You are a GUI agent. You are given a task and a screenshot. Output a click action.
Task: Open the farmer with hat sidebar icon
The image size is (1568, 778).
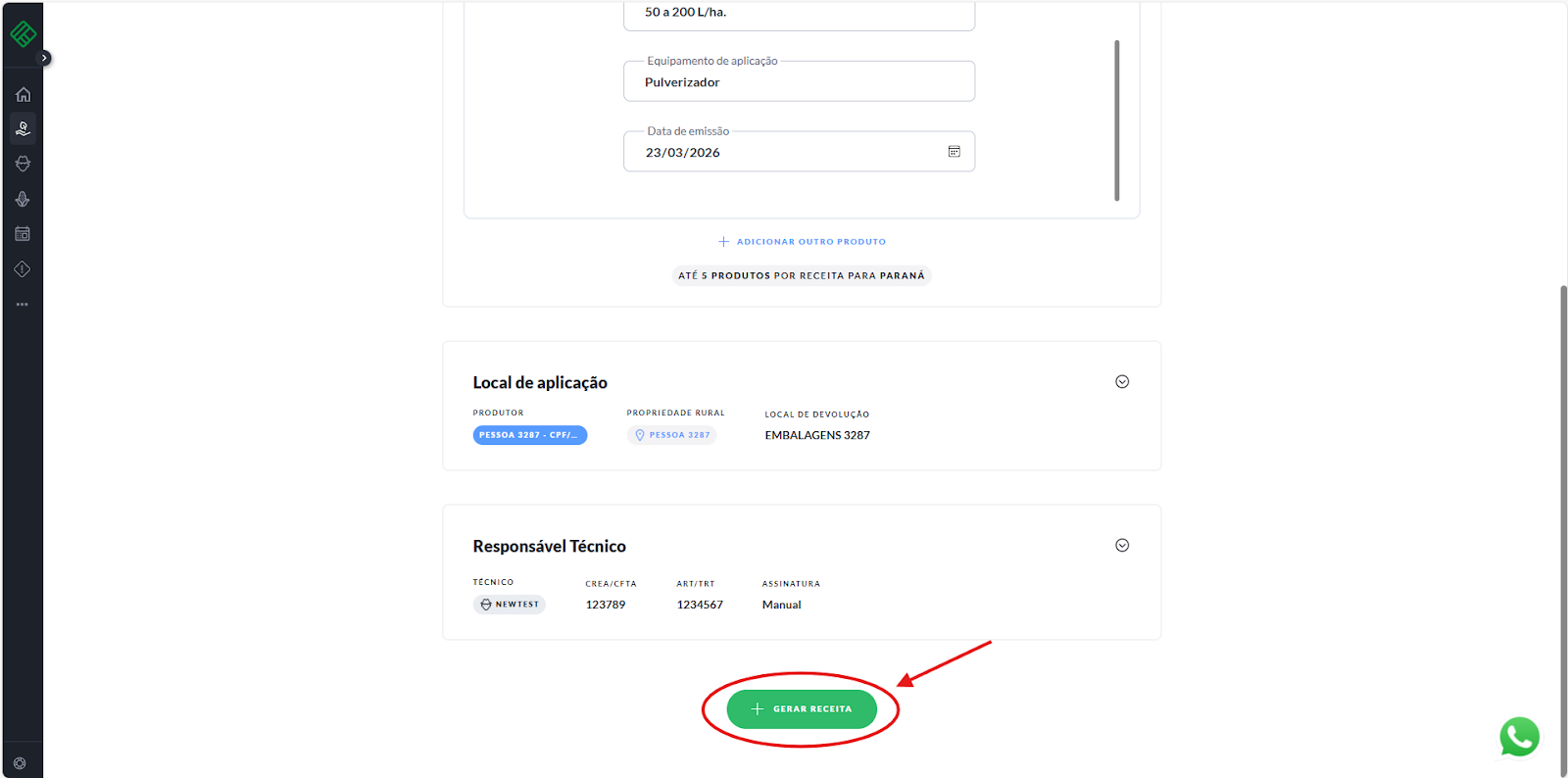[x=23, y=164]
